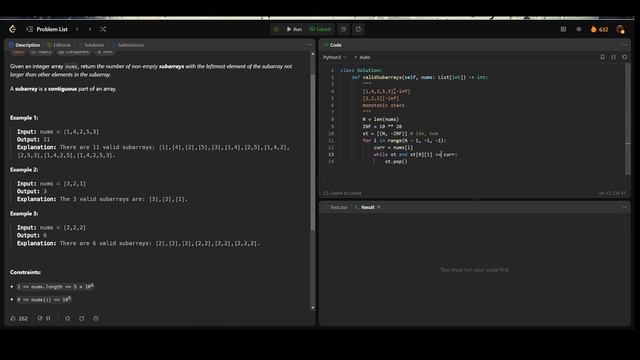This screenshot has height=360, width=640.
Task: Run the code with the Run button
Action: (x=294, y=29)
